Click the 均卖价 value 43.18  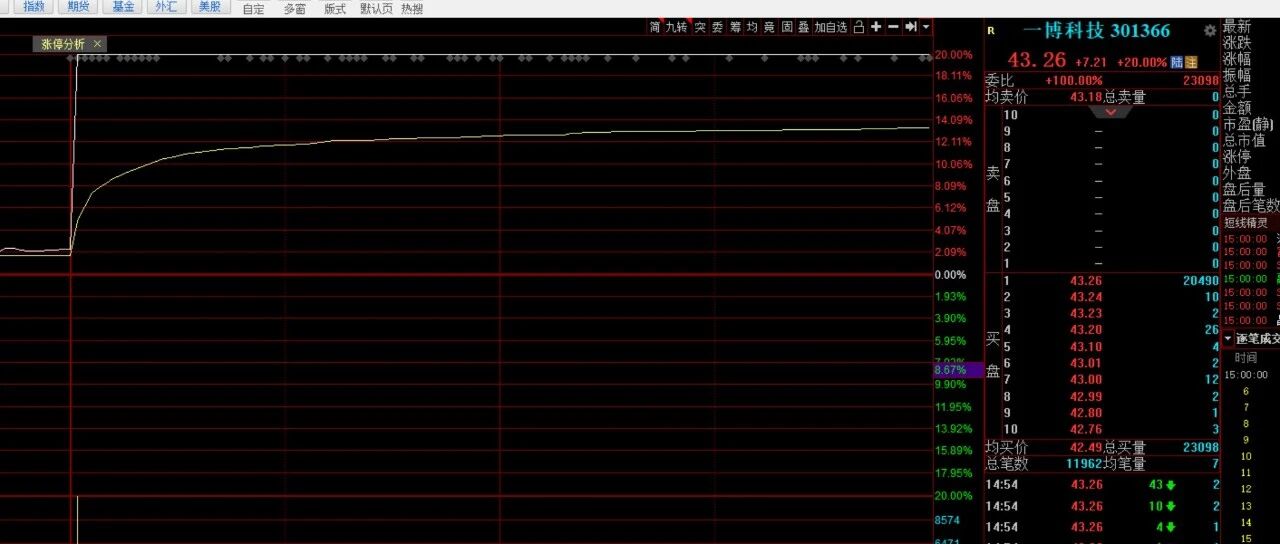click(1085, 97)
